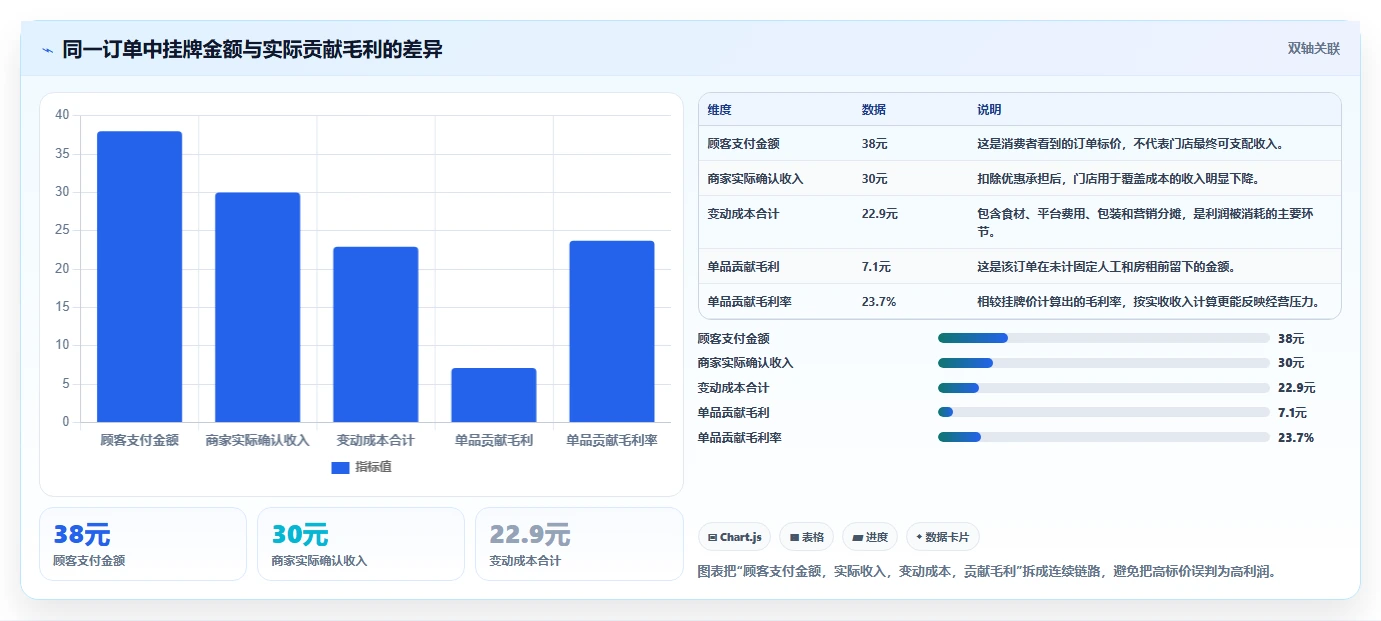The image size is (1381, 621).
Task: Click the lightning icon beside the card title
Action: tap(47, 50)
